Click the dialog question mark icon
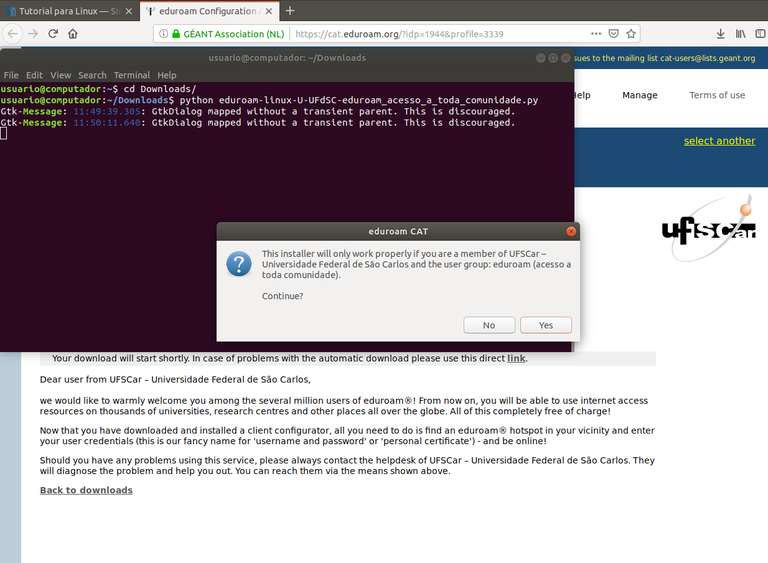 coord(239,264)
